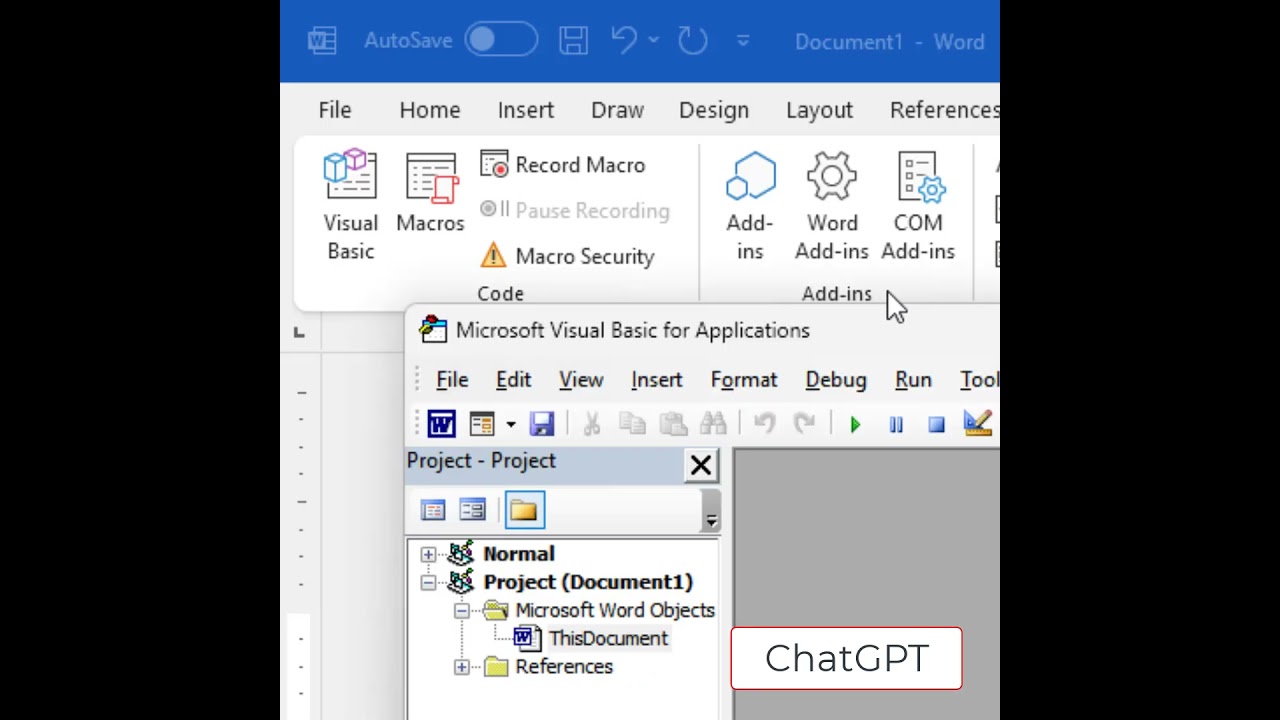Click View Object icon in Project panel

point(473,511)
